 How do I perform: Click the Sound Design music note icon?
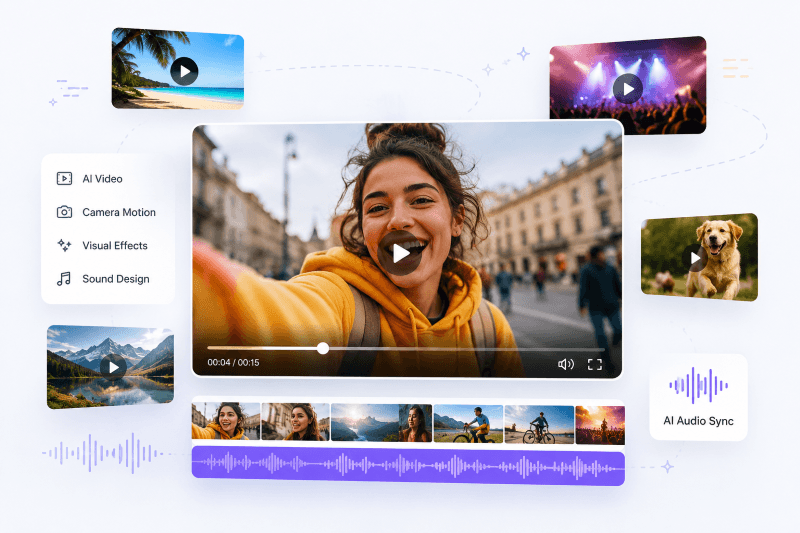[x=64, y=279]
